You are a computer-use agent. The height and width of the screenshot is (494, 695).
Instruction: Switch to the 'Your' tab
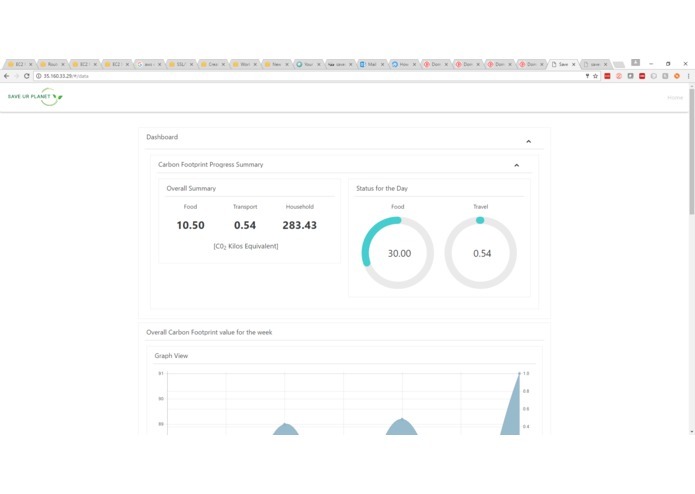307,64
